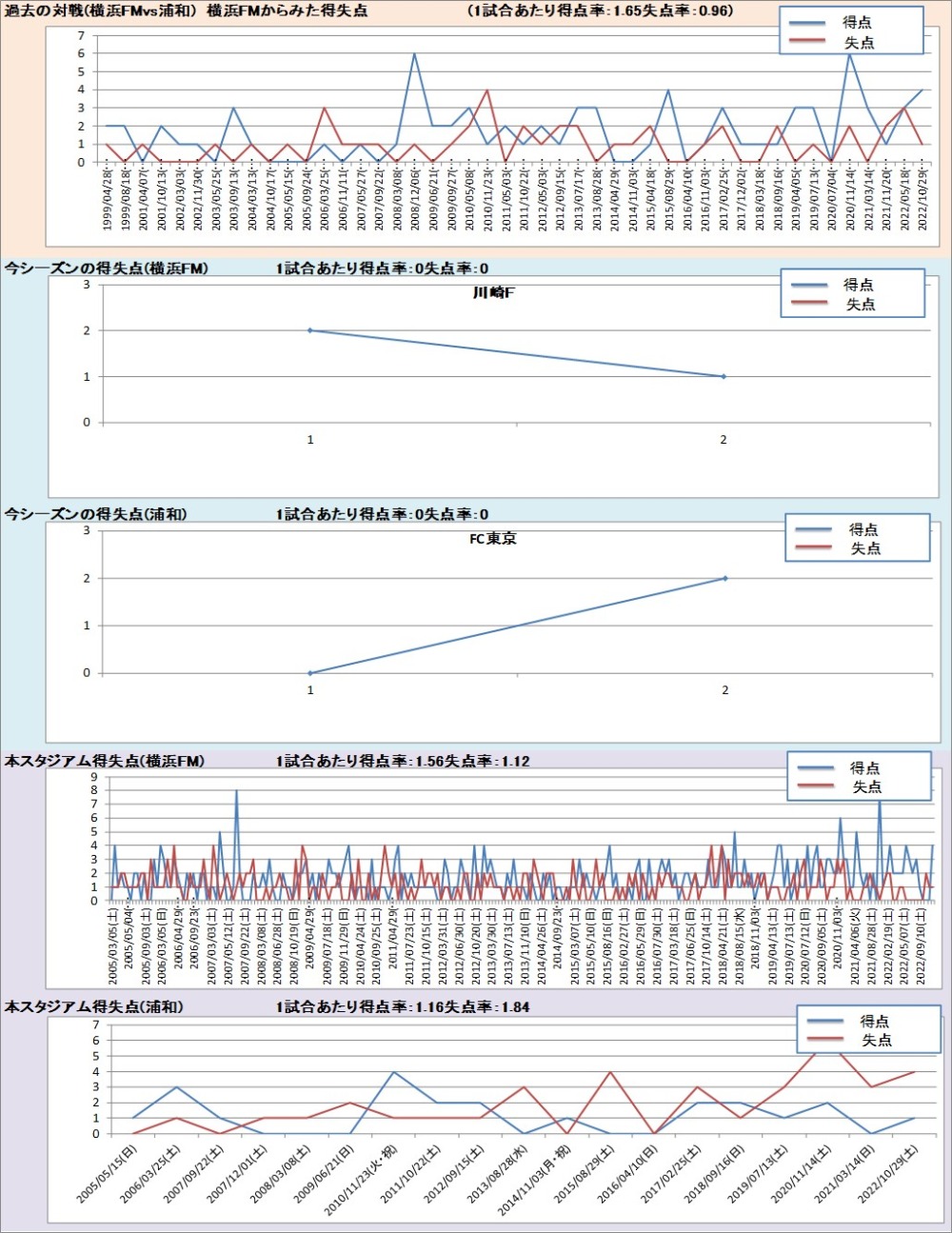Viewport: 952px width, 1233px height.
Task: Select the first data point at value 2 in the 川崎F chart
Action: 309,330
